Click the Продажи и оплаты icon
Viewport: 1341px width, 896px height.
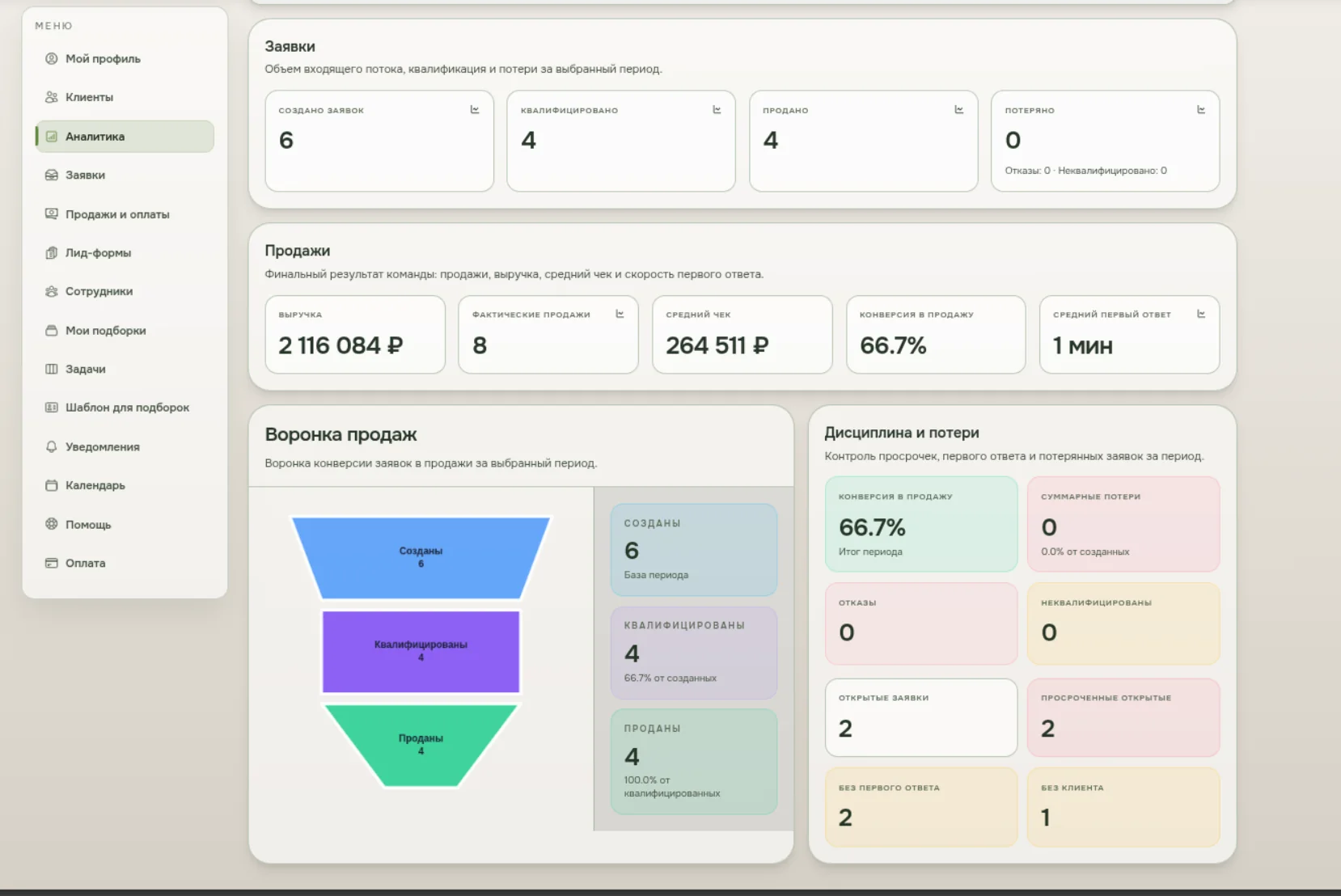(x=52, y=214)
